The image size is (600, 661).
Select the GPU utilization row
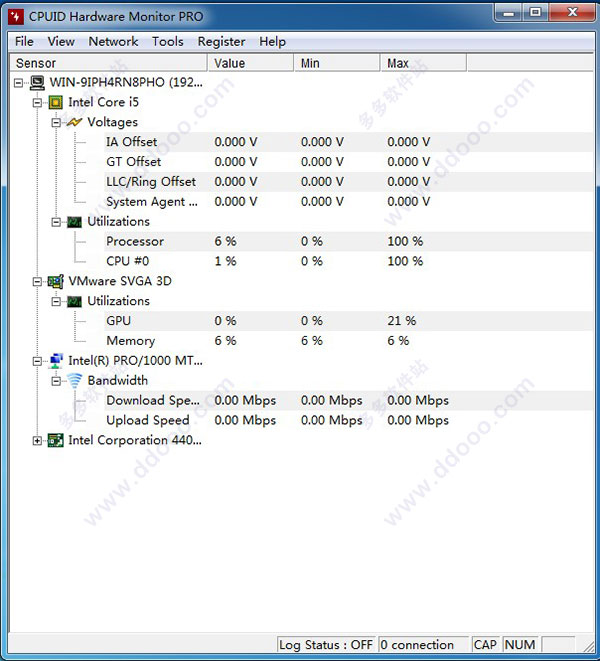pyautogui.click(x=348, y=321)
